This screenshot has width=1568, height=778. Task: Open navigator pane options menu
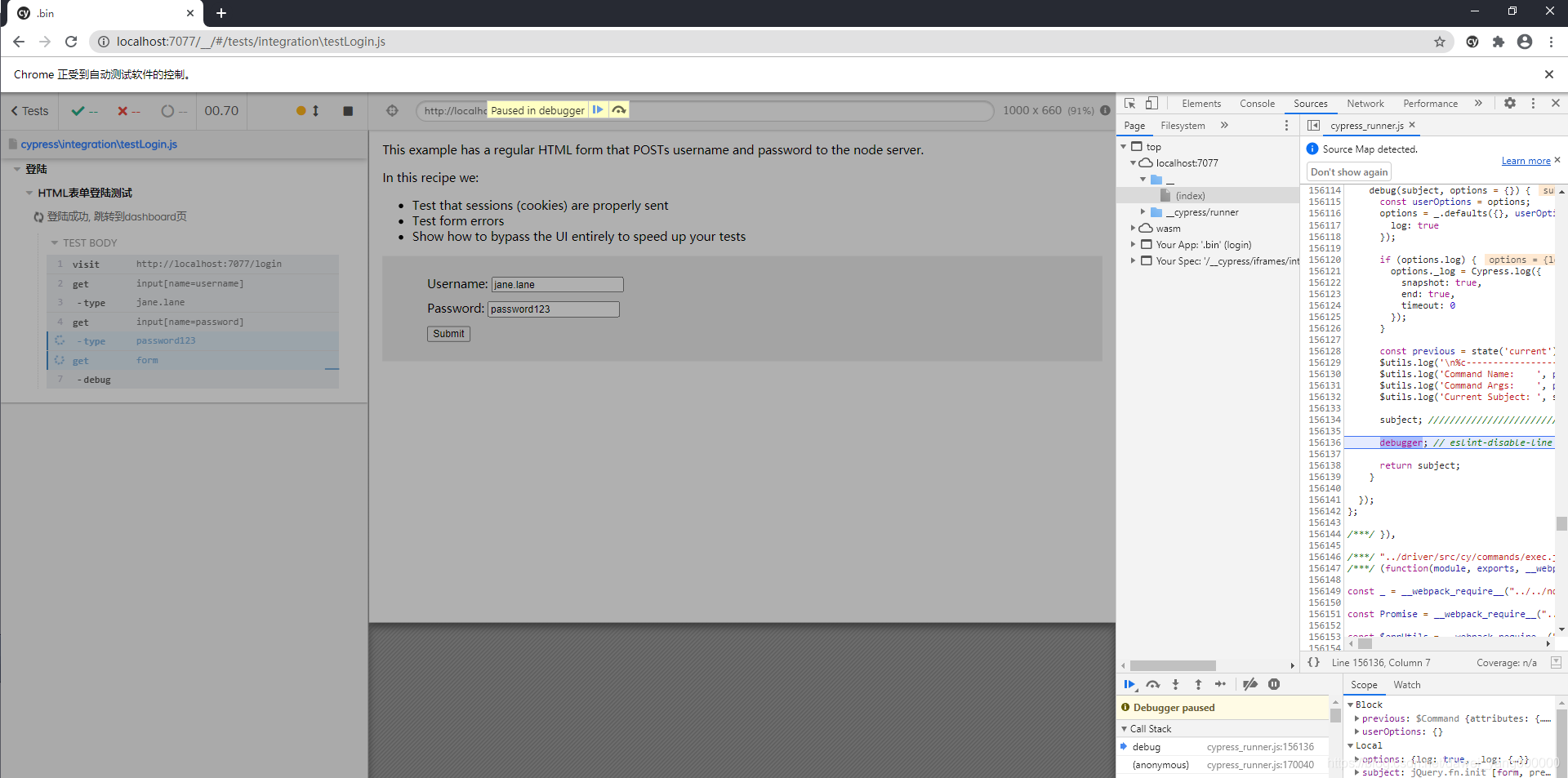click(1286, 126)
